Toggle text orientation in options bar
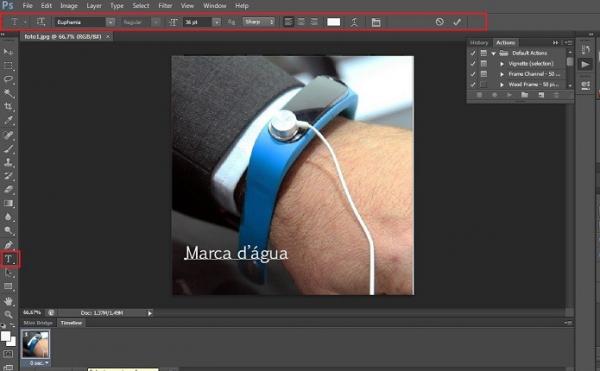The width and height of the screenshot is (600, 371). tap(41, 22)
